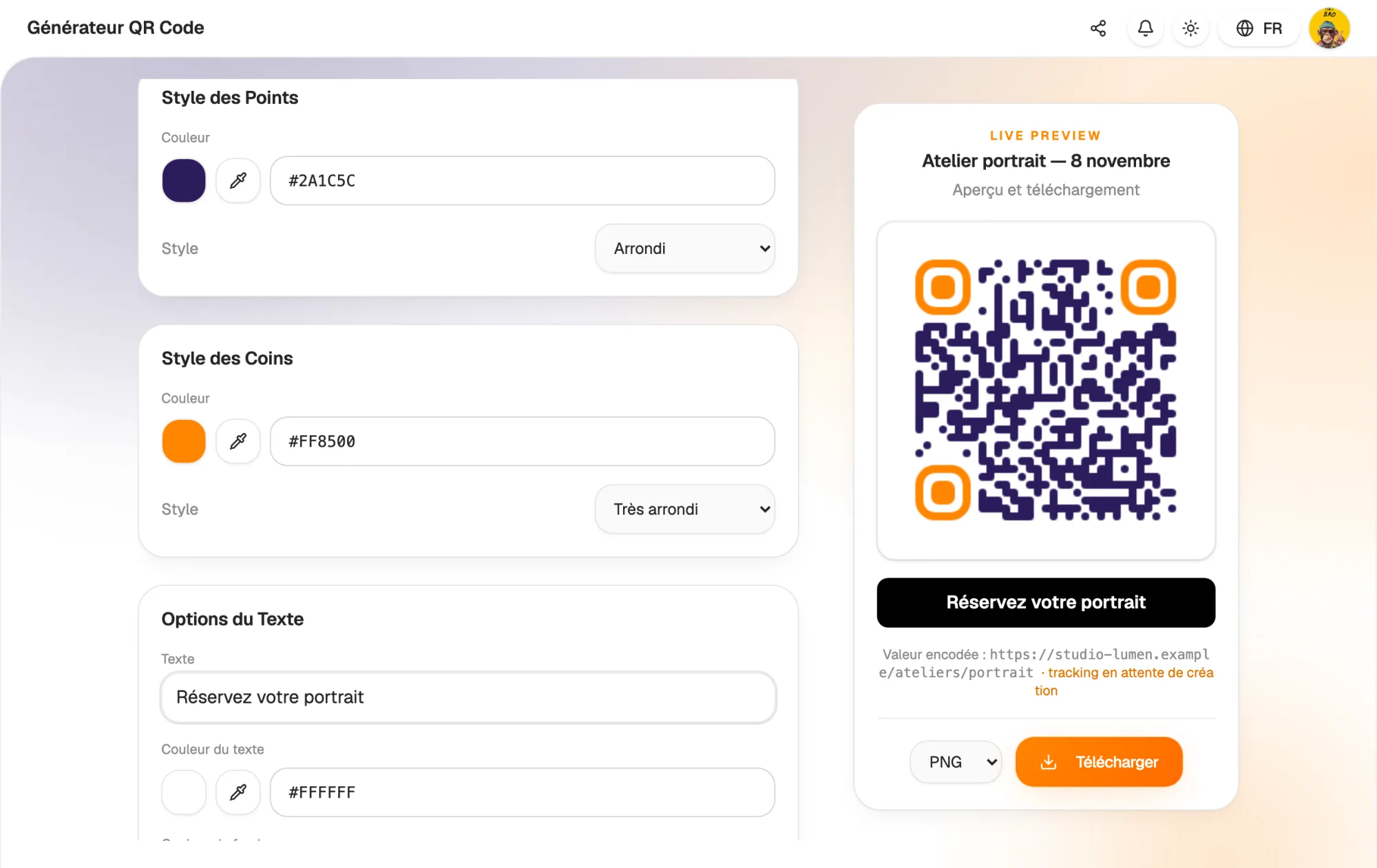
Task: Click the Télécharger download button
Action: pos(1099,762)
